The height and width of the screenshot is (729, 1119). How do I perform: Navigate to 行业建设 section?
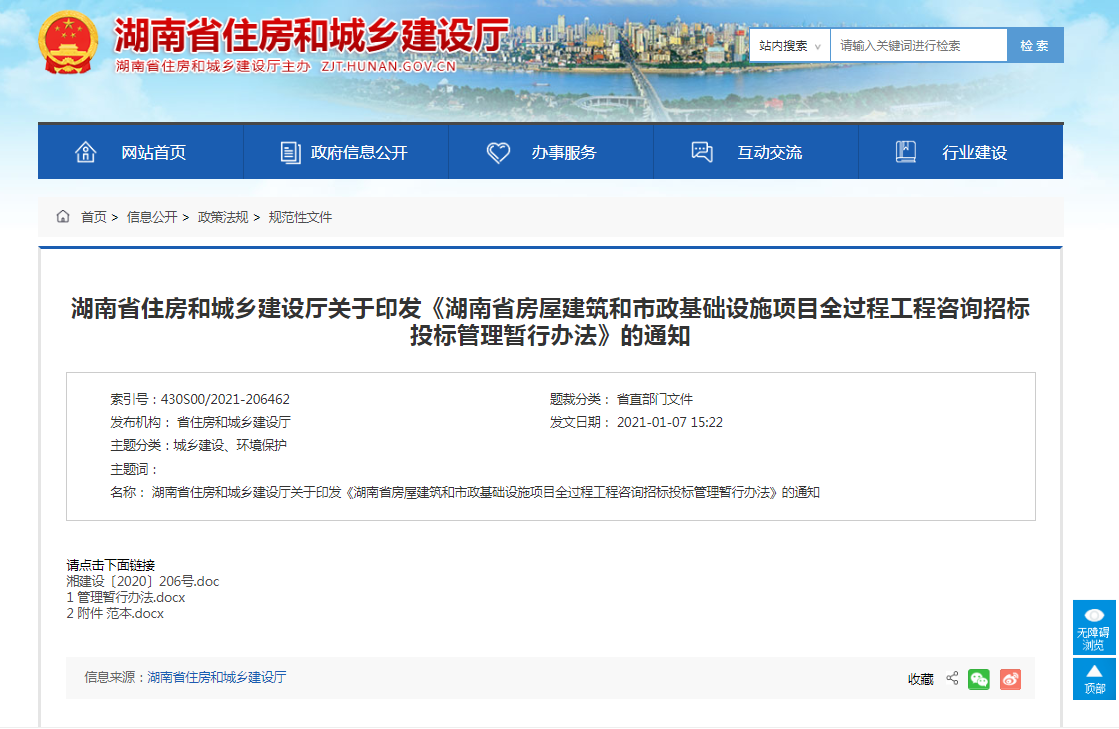pos(960,153)
